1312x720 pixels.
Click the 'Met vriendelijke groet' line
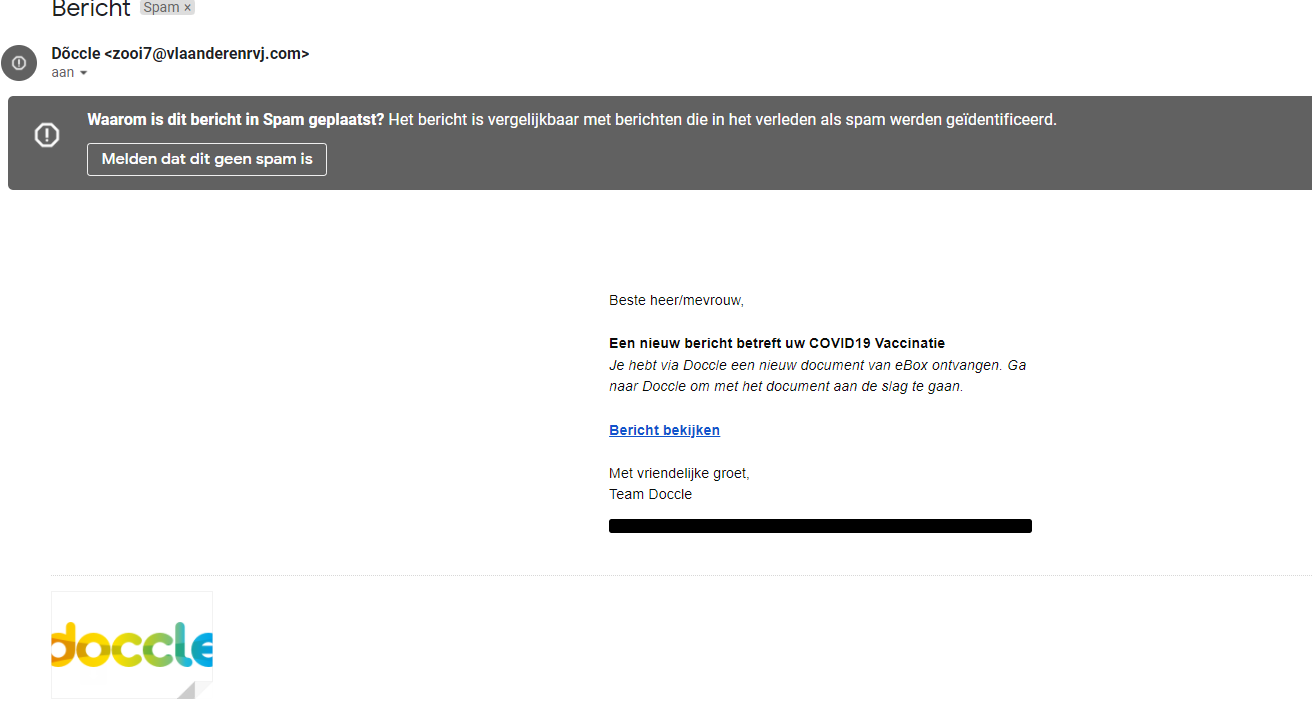[678, 473]
